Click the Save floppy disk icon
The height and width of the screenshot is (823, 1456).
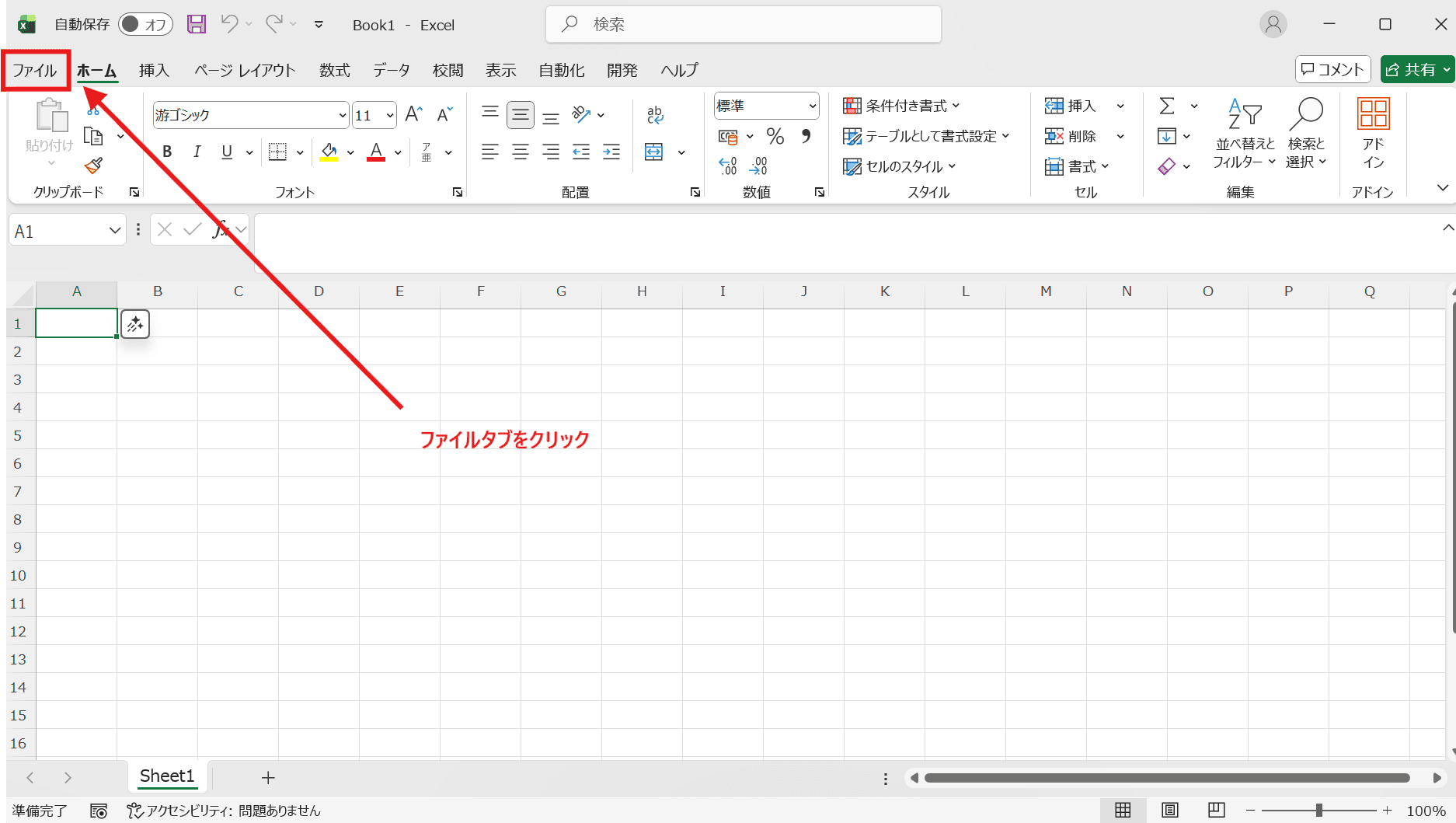pyautogui.click(x=197, y=24)
